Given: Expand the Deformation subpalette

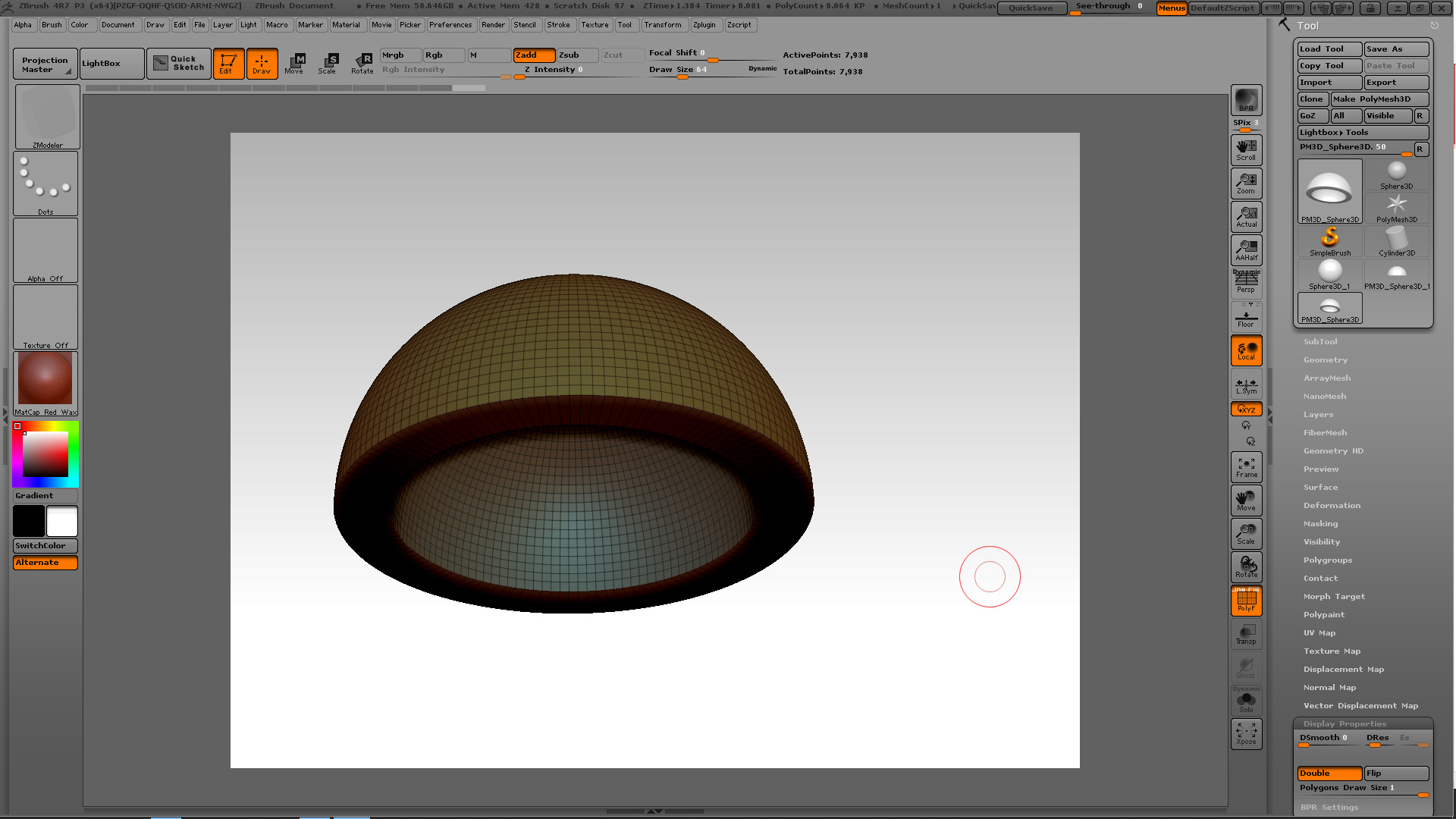Looking at the screenshot, I should [1332, 506].
